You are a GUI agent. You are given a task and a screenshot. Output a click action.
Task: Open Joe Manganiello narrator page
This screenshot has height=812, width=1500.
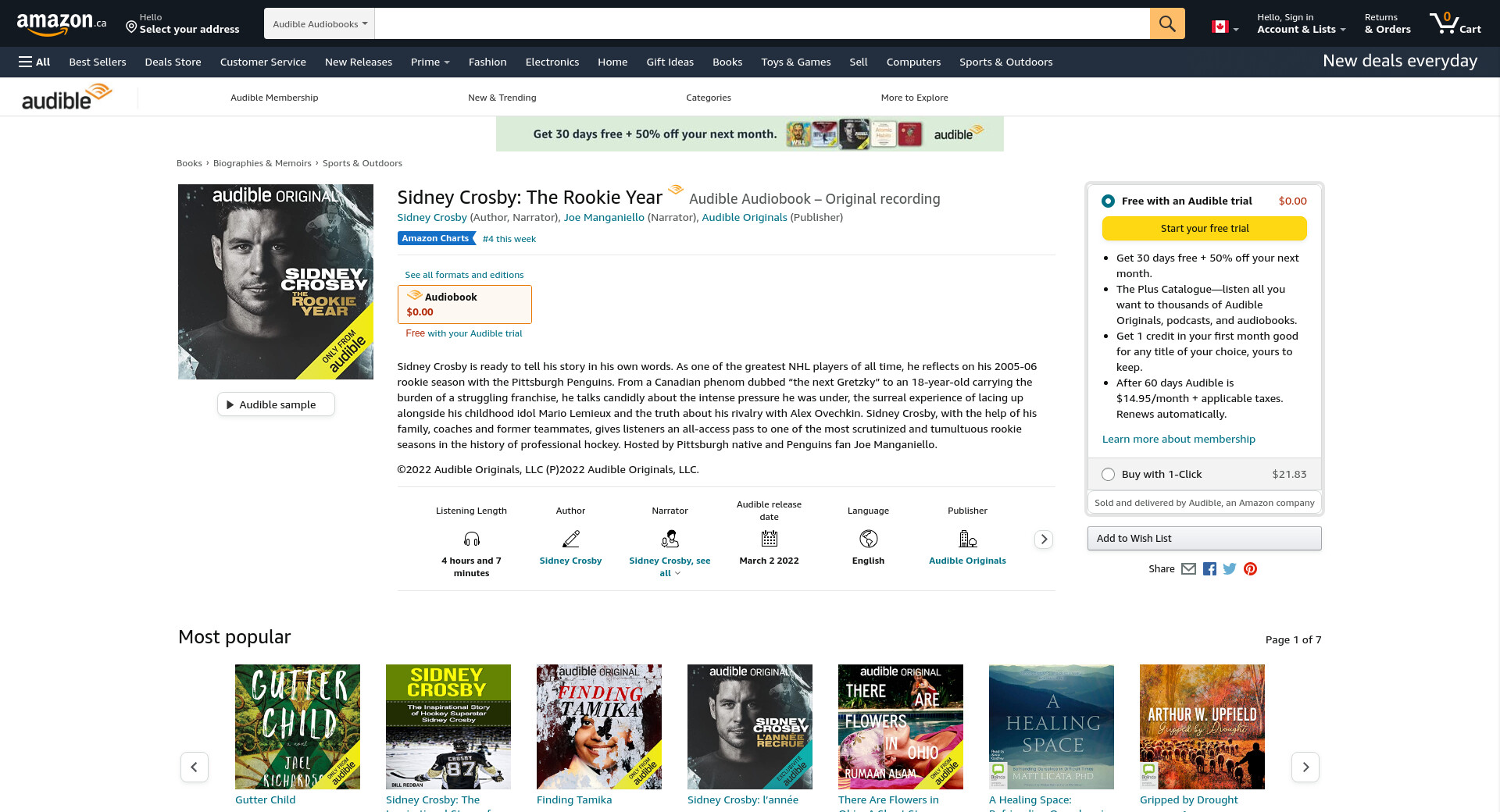pyautogui.click(x=604, y=218)
